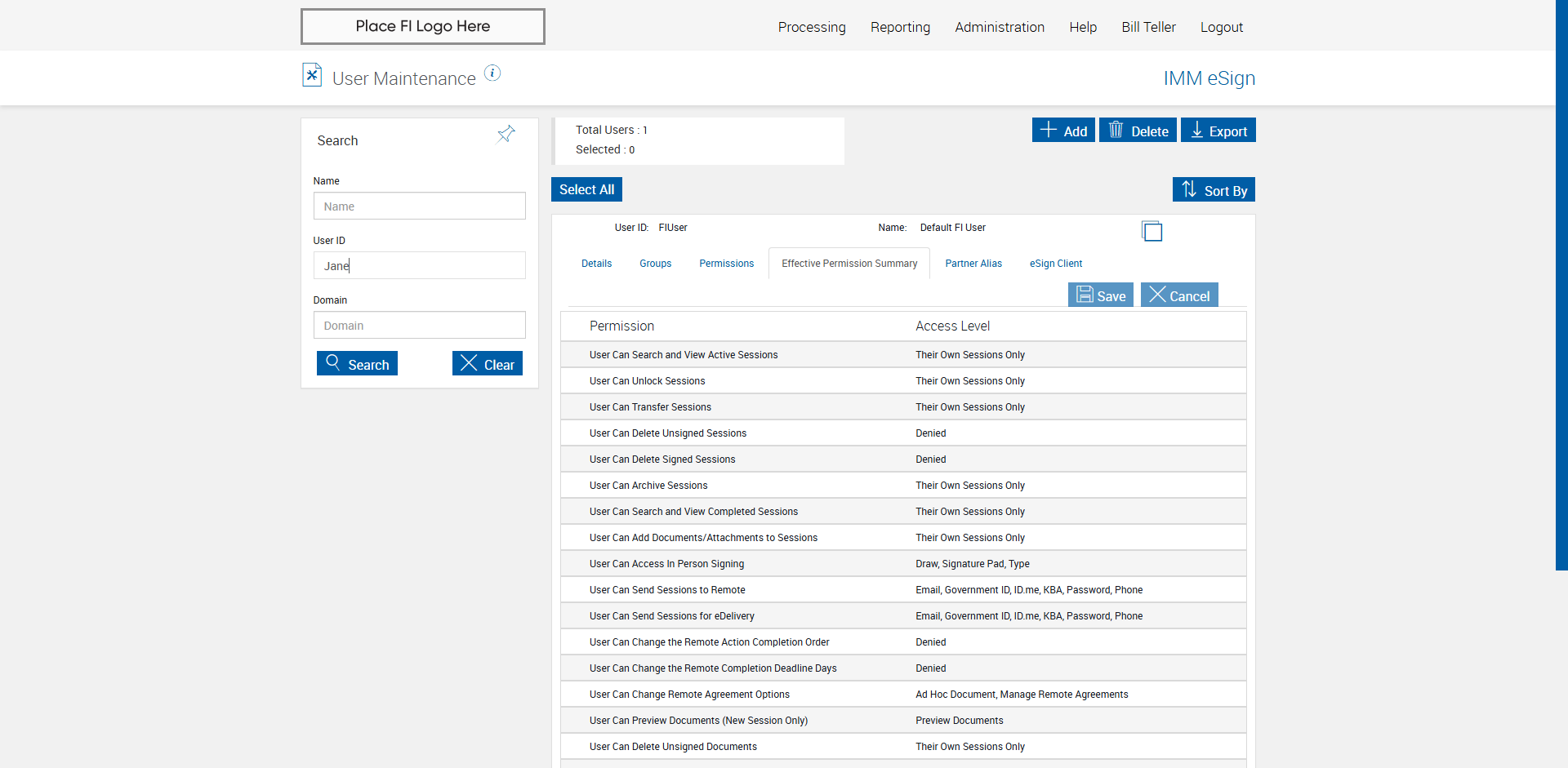
Task: Open the Partner Alias tab
Action: click(x=973, y=264)
